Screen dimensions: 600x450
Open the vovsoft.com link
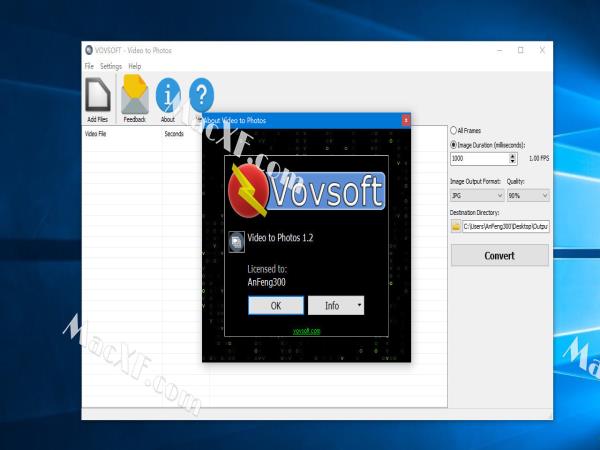[x=307, y=331]
